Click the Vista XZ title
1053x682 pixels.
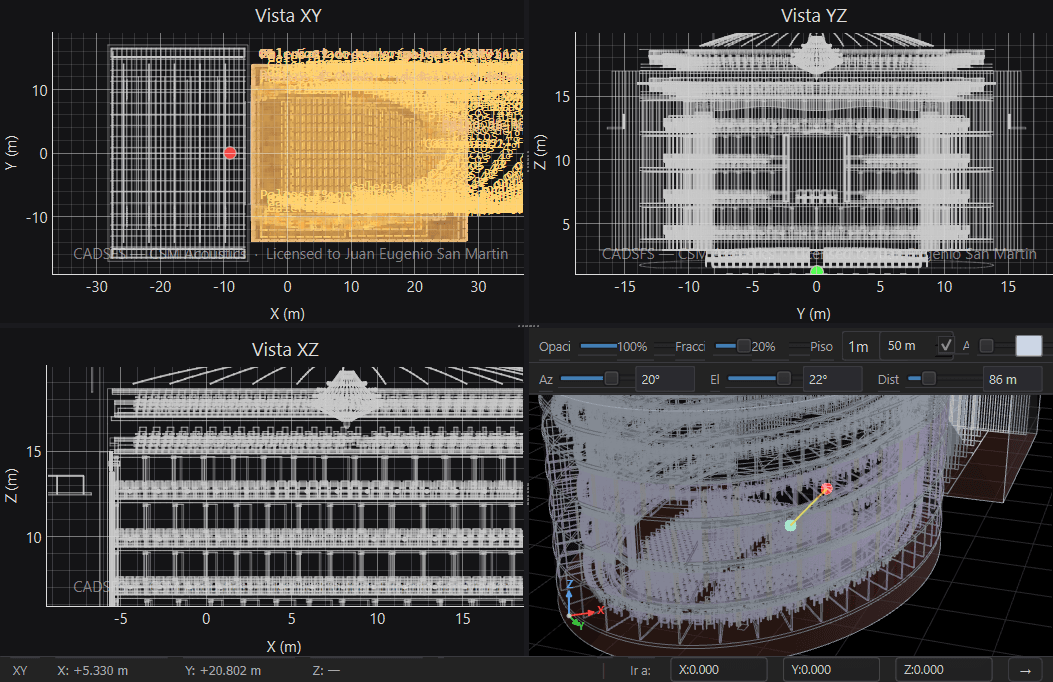[x=285, y=350]
